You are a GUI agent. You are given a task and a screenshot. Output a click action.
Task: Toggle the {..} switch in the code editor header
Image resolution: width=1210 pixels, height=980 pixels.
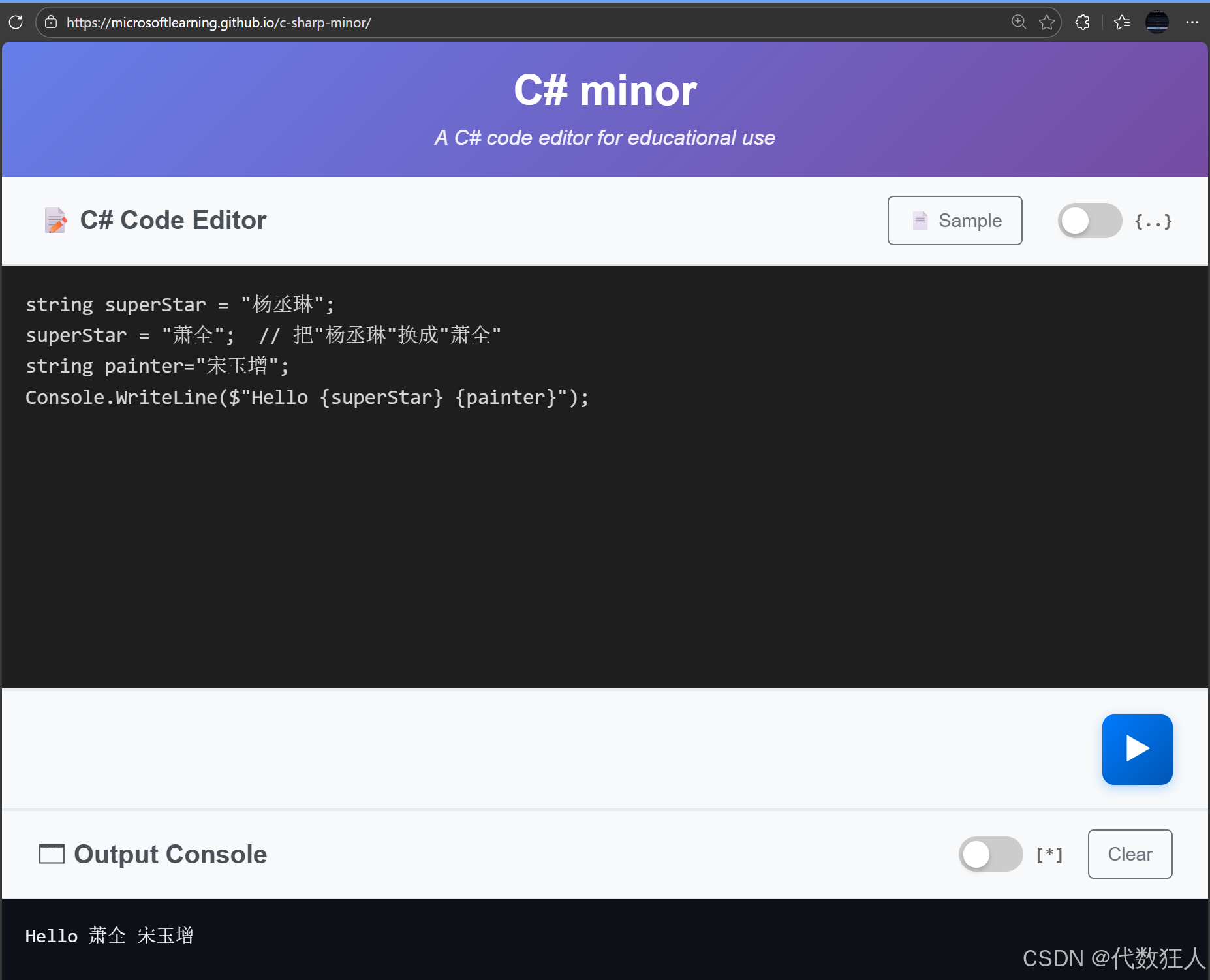[1089, 221]
